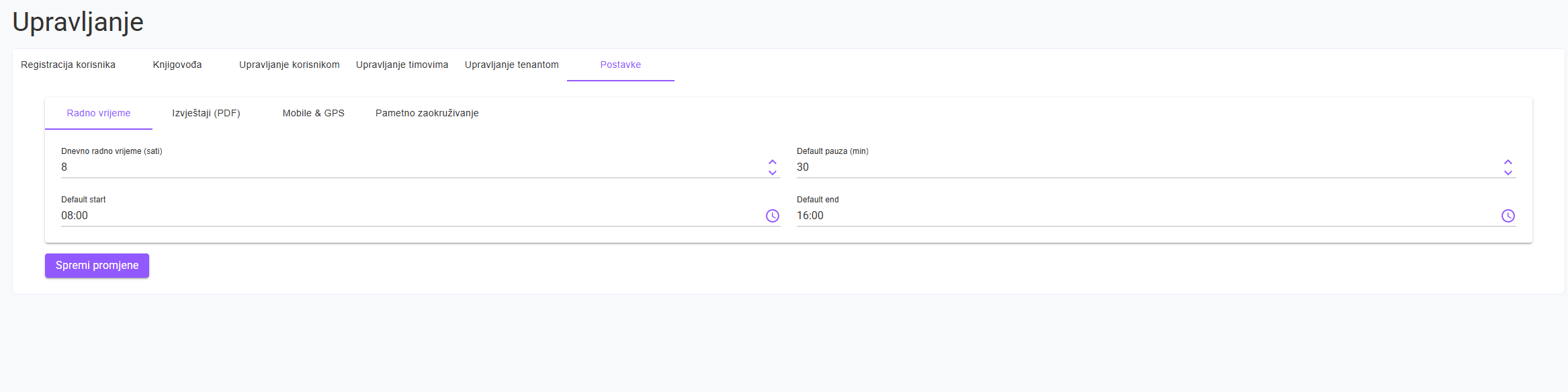1568x392 pixels.
Task: Open the Upravljanje tenantom tab
Action: tap(511, 65)
